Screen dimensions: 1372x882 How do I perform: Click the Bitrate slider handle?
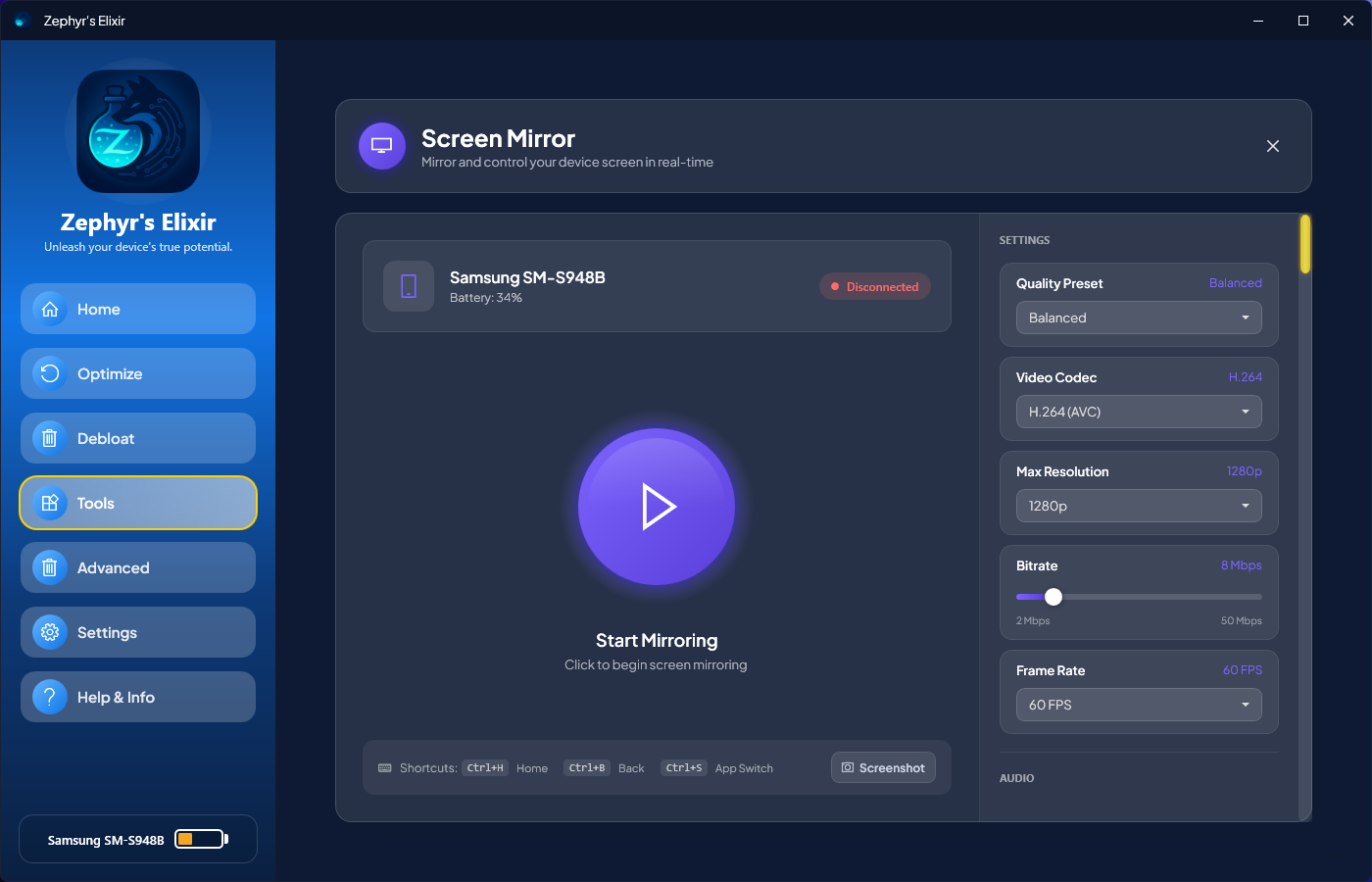[x=1053, y=597]
